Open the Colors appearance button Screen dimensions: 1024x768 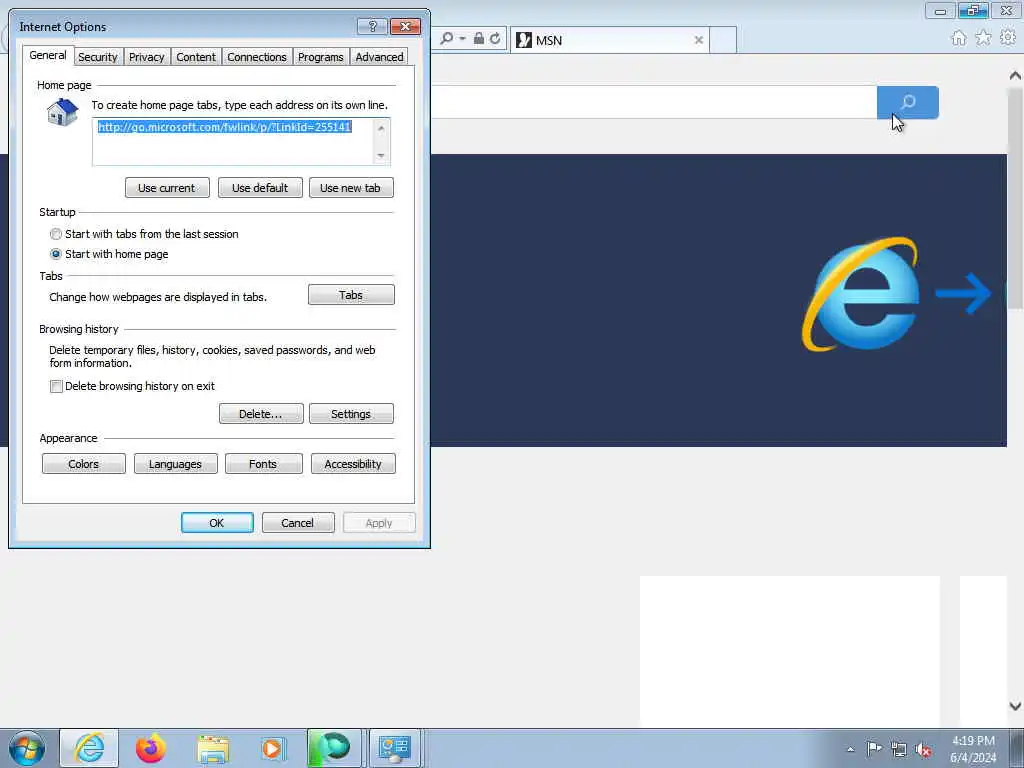click(x=84, y=464)
